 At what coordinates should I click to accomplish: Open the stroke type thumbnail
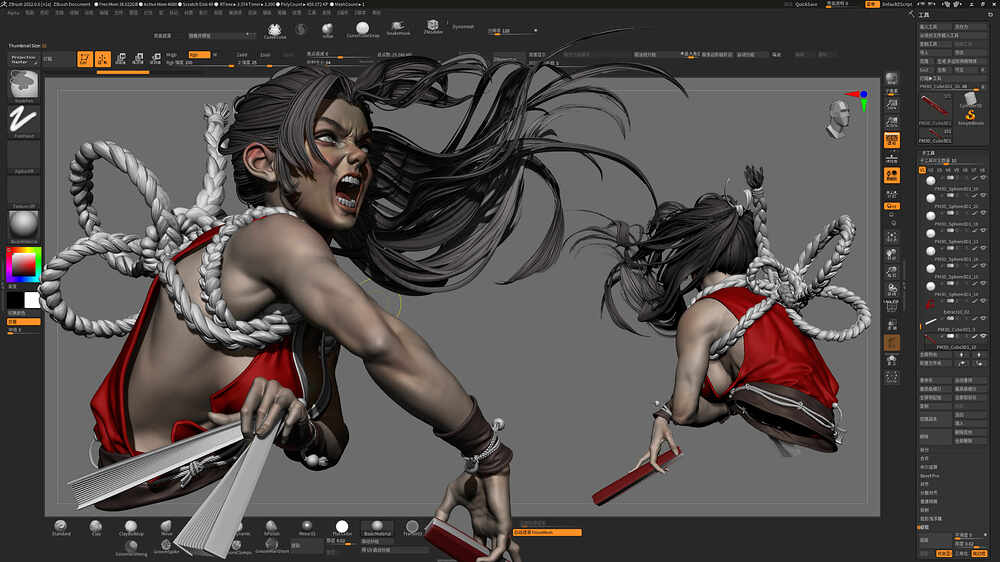tap(24, 121)
